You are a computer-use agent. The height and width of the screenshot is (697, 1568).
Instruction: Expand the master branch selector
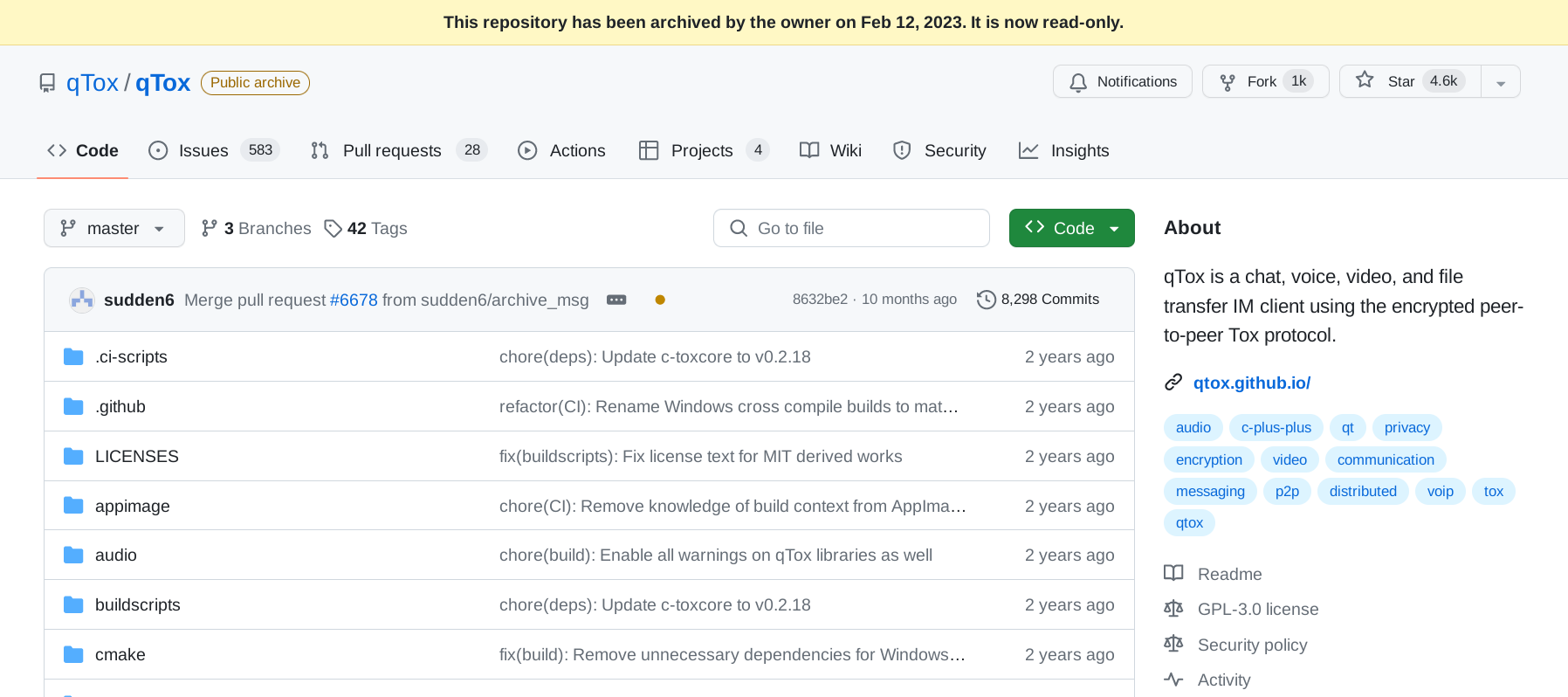pyautogui.click(x=114, y=228)
